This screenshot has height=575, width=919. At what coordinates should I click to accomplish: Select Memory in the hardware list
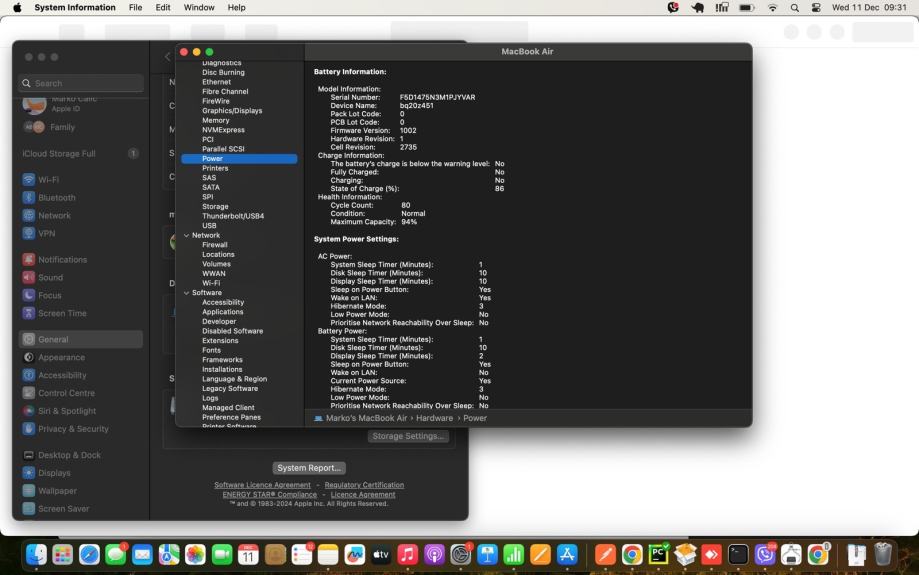click(x=216, y=120)
